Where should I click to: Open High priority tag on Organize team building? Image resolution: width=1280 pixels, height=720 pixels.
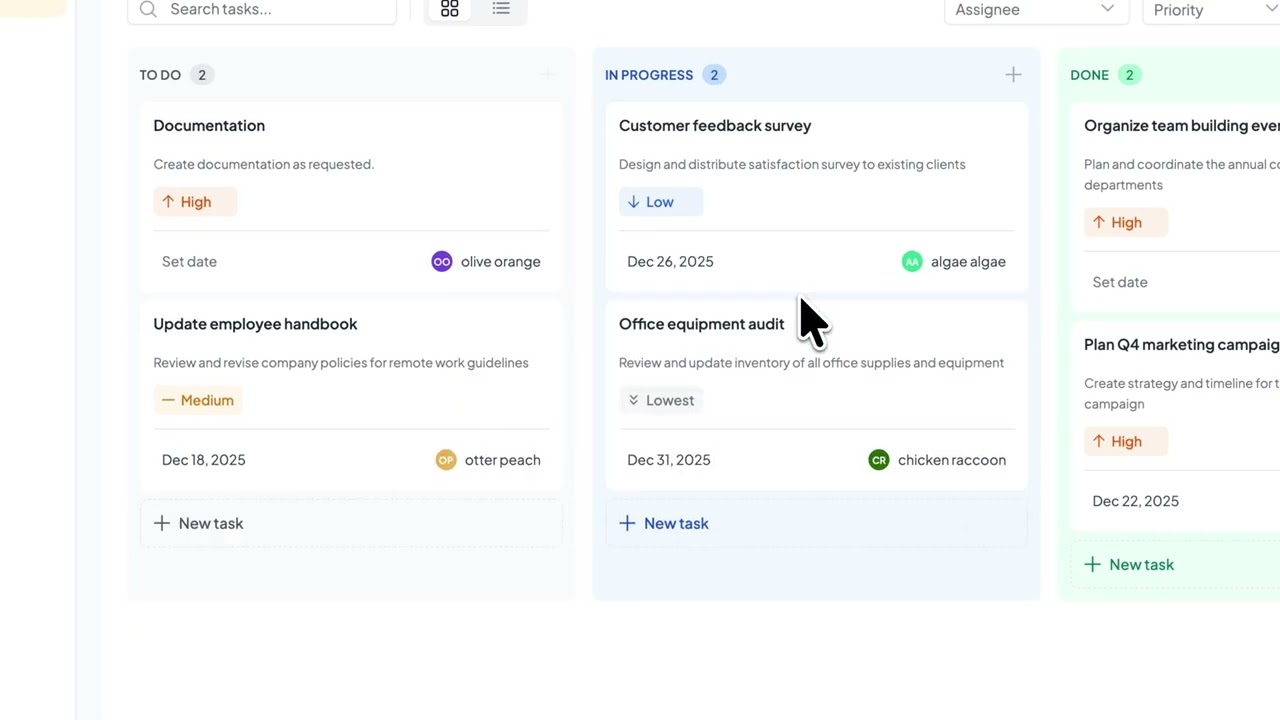[1126, 223]
